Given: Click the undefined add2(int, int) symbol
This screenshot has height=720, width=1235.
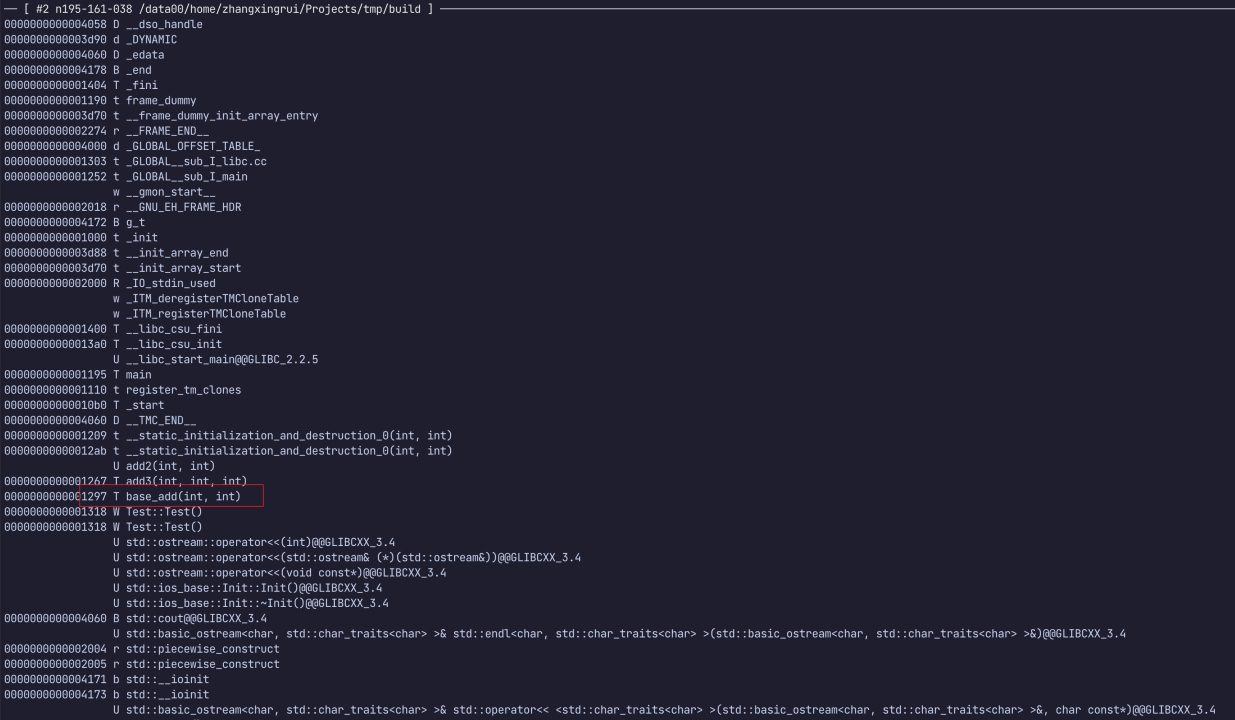Looking at the screenshot, I should 170,466.
